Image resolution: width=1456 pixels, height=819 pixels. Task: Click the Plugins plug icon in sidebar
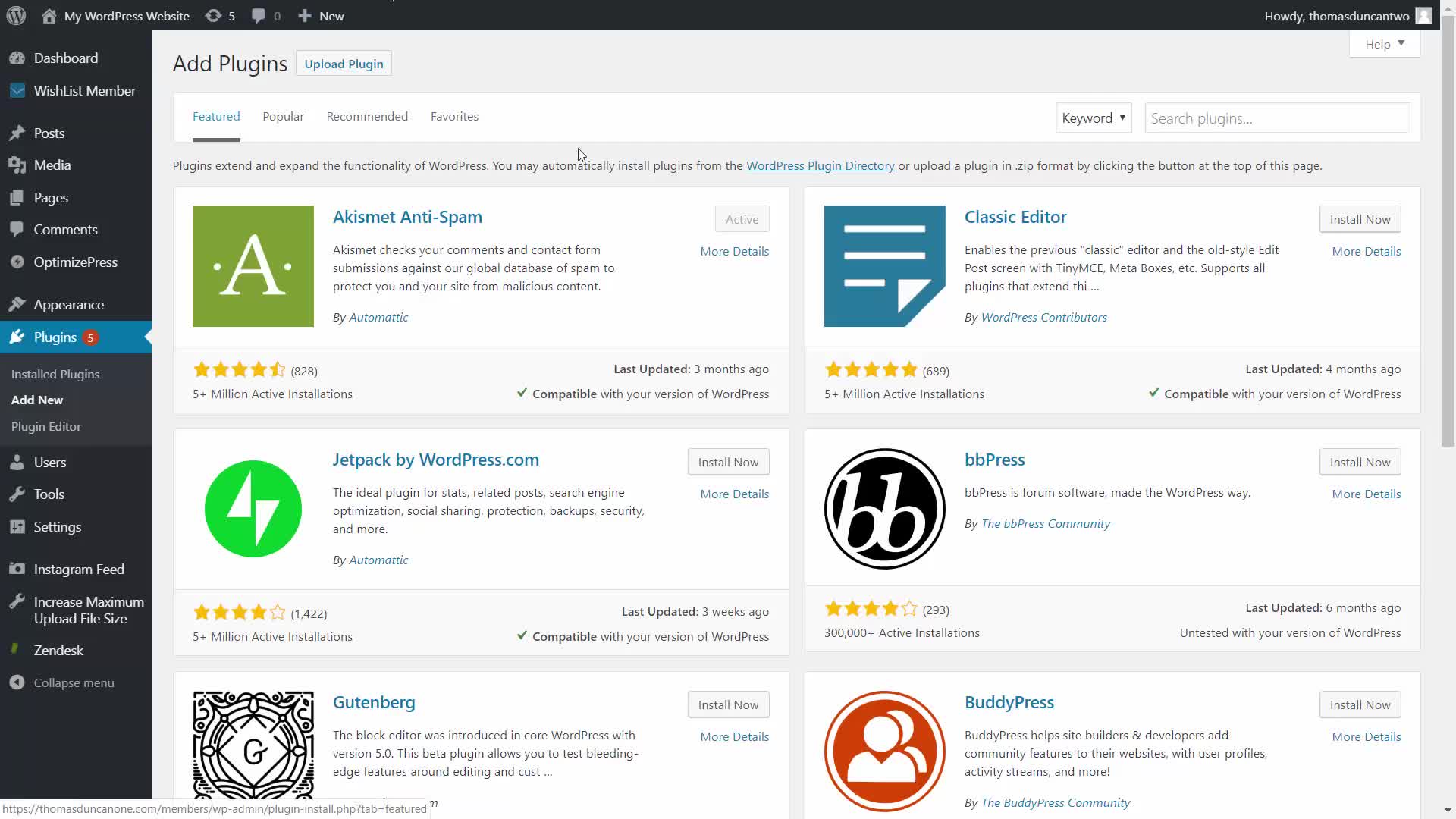(x=17, y=337)
